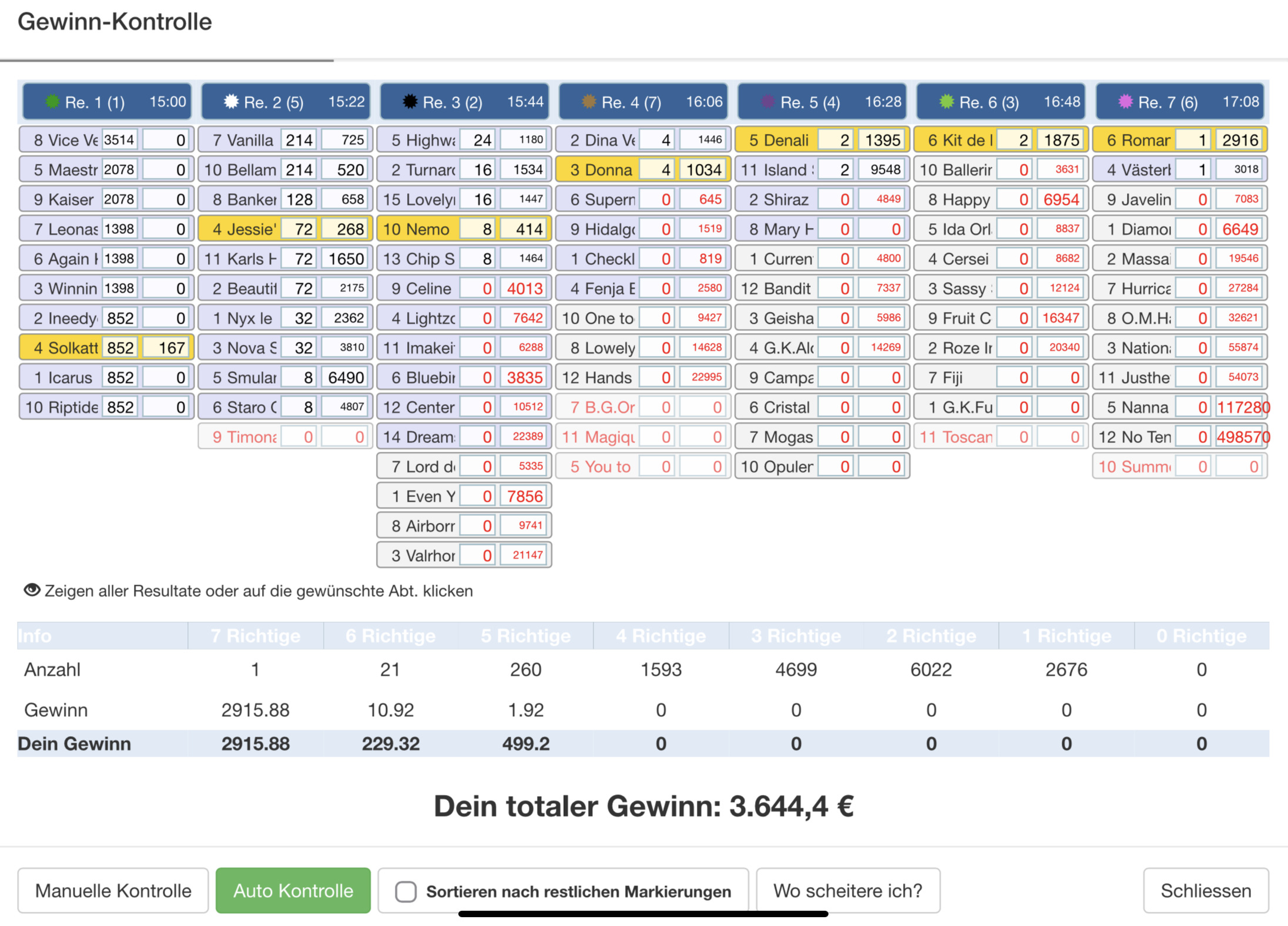Screen dimensions: 1288x926
Task: Click the 7 Fiji row in race 6
Action: tap(1001, 377)
